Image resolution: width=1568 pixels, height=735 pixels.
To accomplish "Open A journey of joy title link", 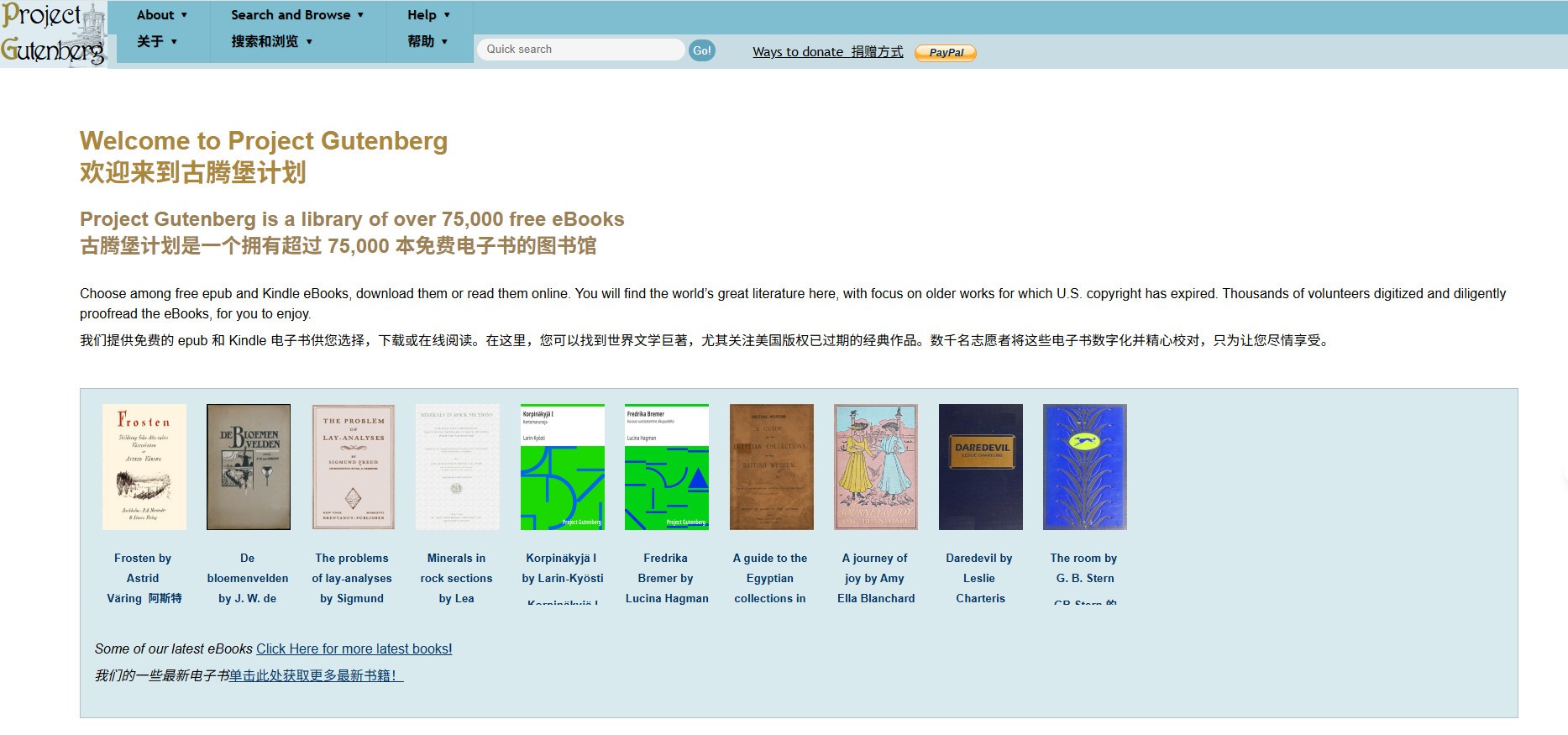I will (x=876, y=578).
